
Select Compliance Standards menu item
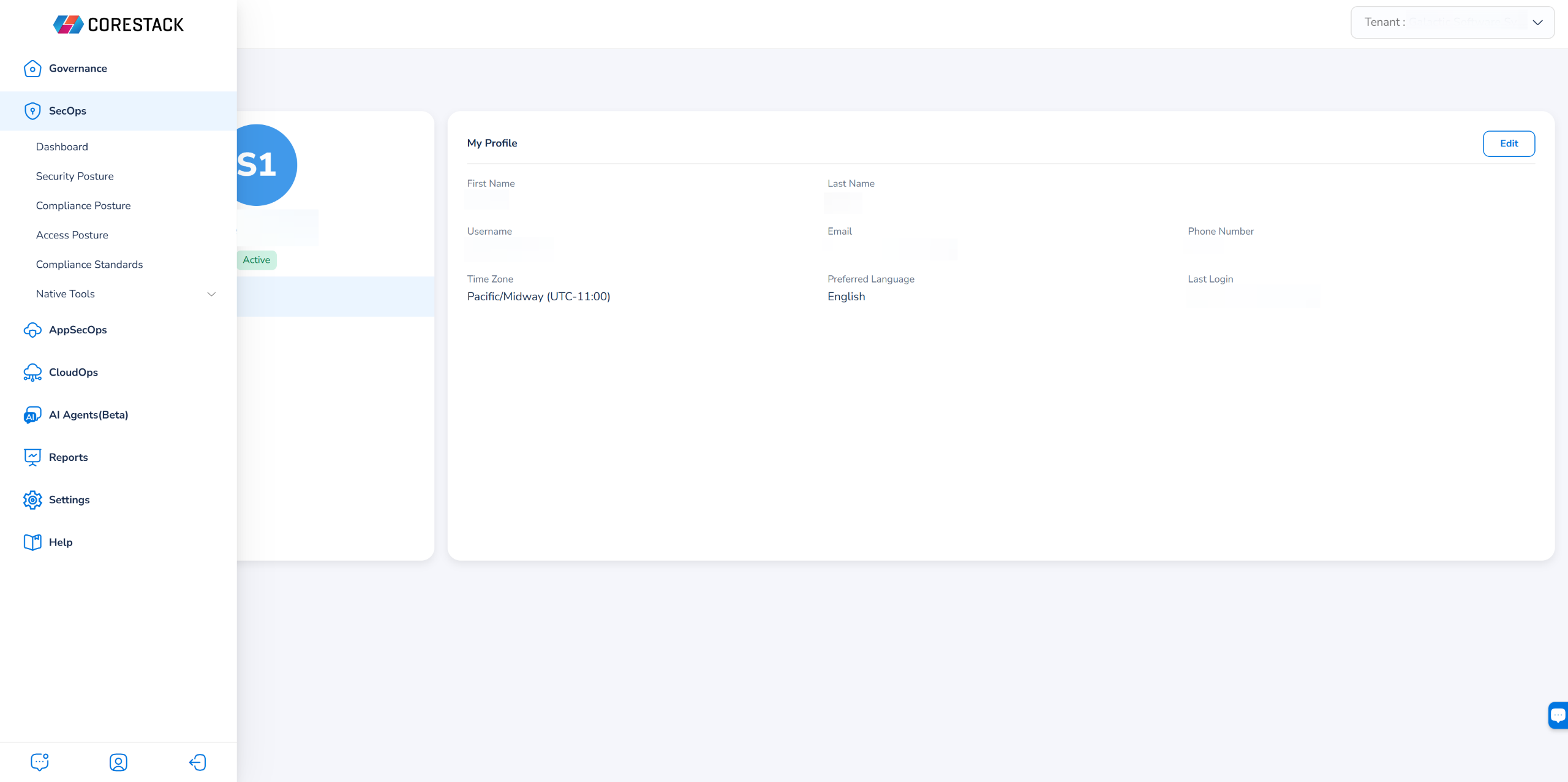click(x=89, y=265)
